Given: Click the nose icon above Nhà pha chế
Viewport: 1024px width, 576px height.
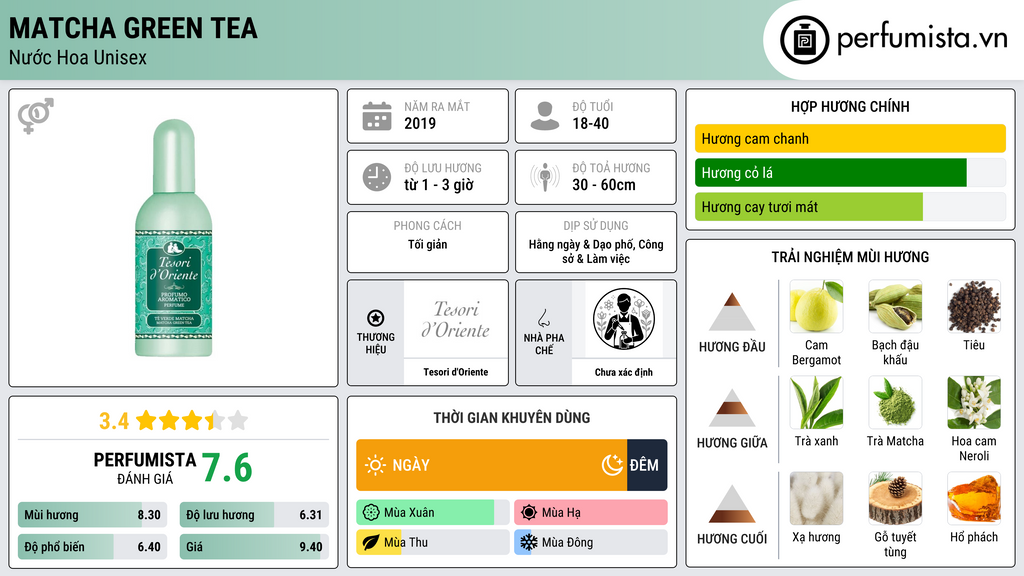Looking at the screenshot, I should (x=543, y=318).
